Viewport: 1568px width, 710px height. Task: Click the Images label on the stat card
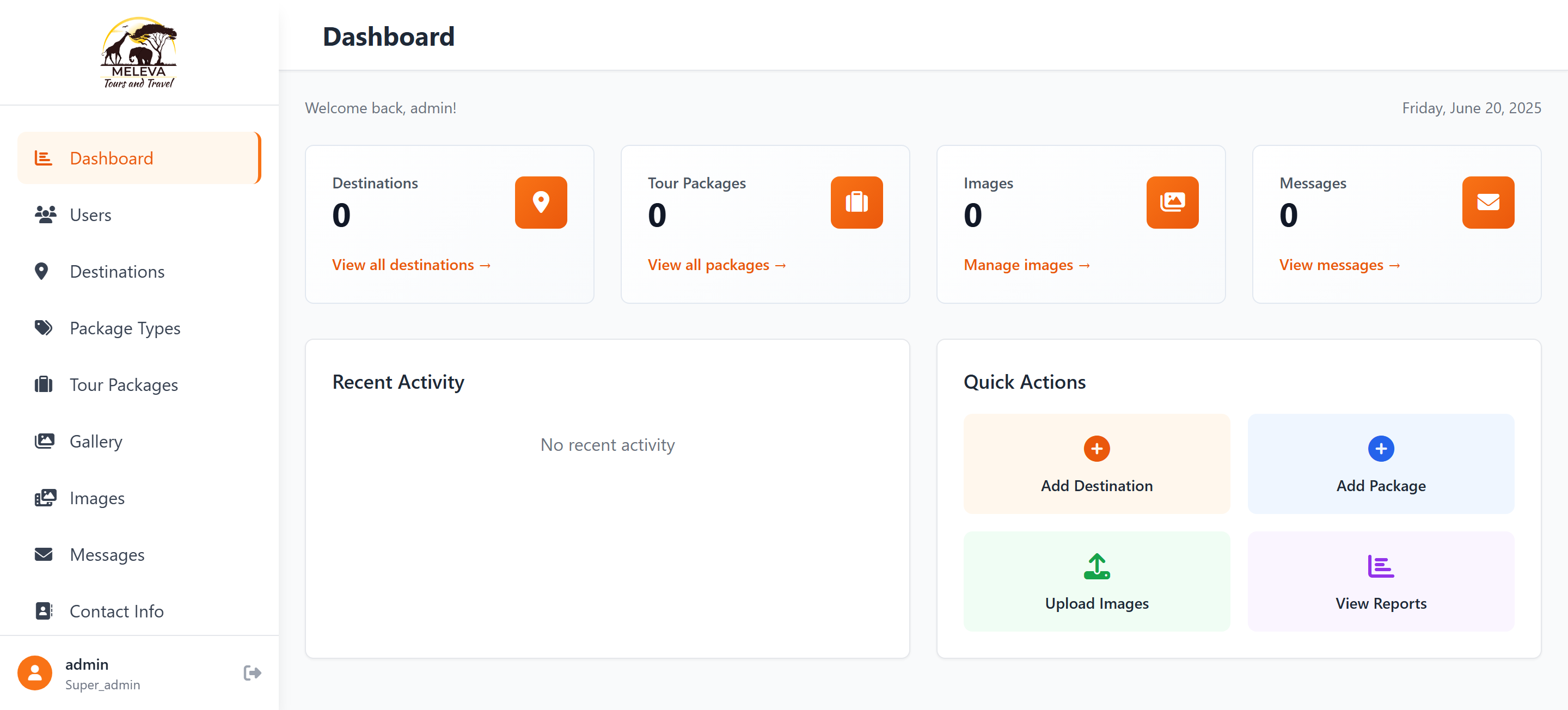[x=988, y=183]
